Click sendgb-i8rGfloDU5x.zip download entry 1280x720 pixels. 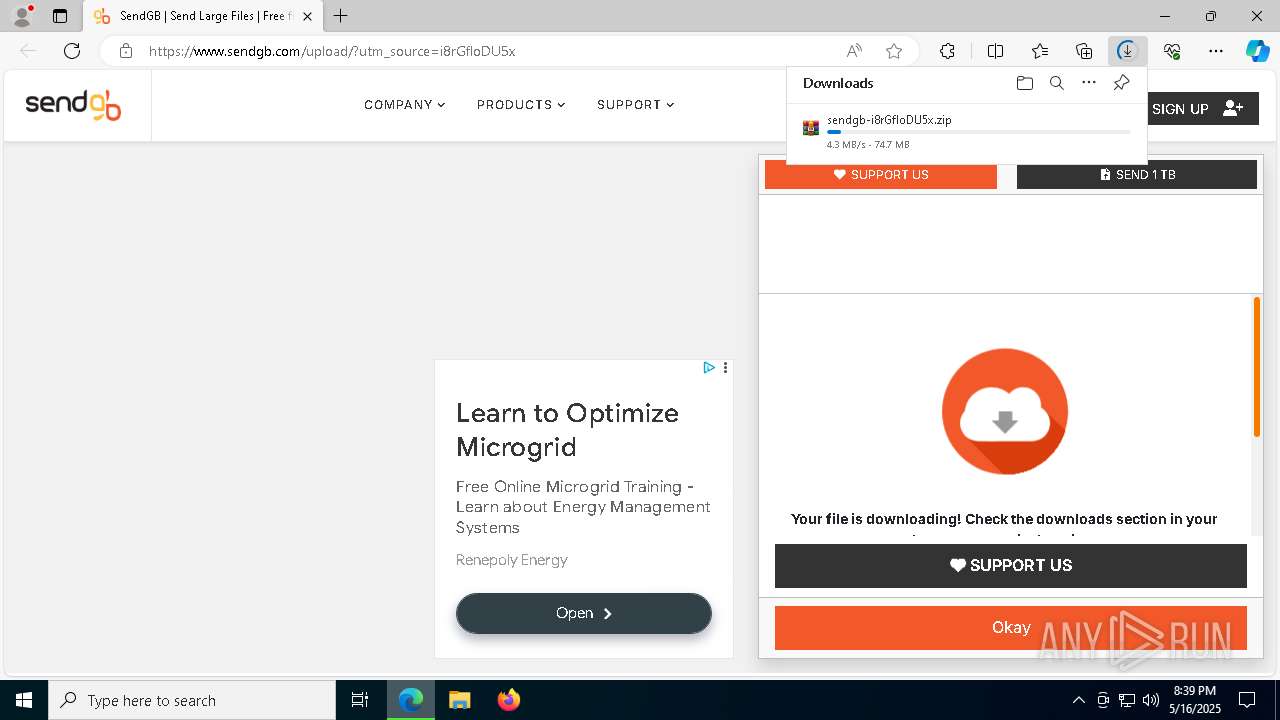966,131
